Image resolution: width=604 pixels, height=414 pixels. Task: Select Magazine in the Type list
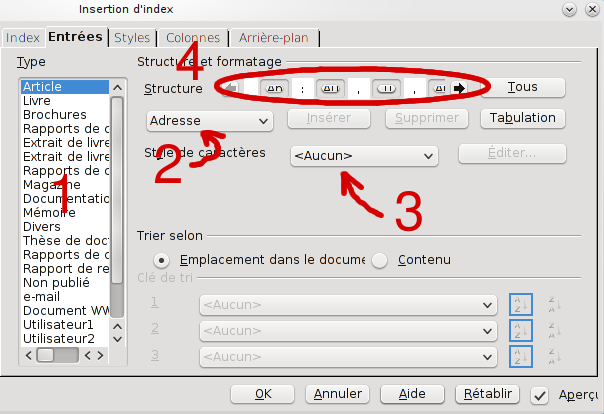[x=65, y=185]
